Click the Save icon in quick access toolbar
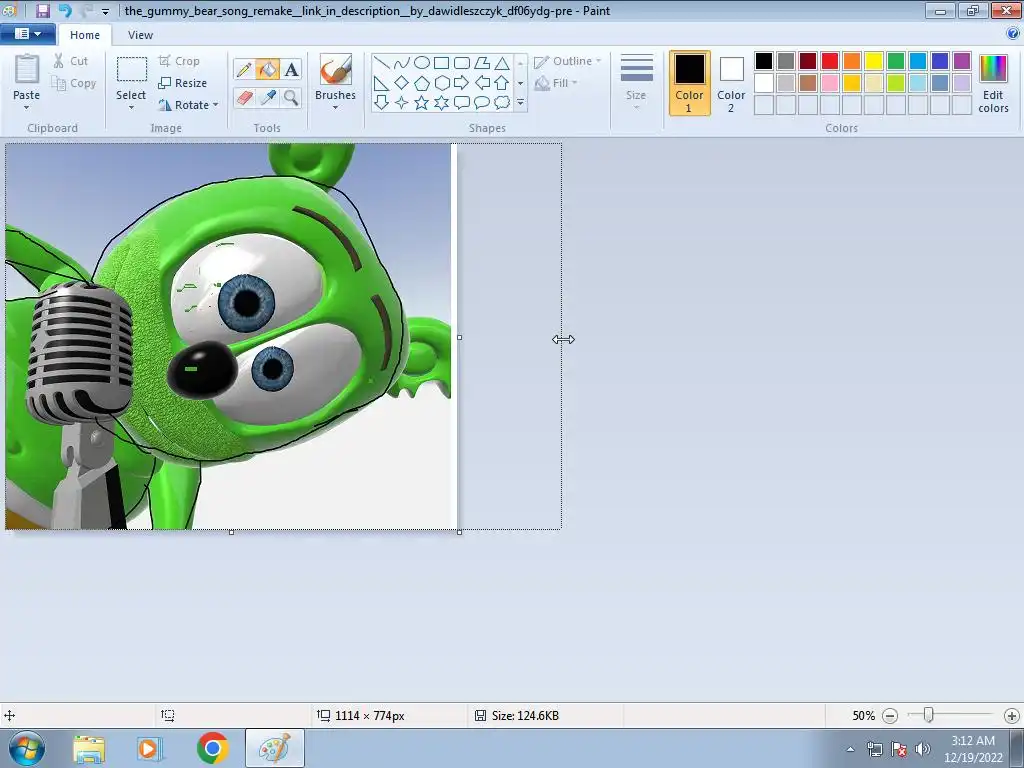 pyautogui.click(x=43, y=10)
